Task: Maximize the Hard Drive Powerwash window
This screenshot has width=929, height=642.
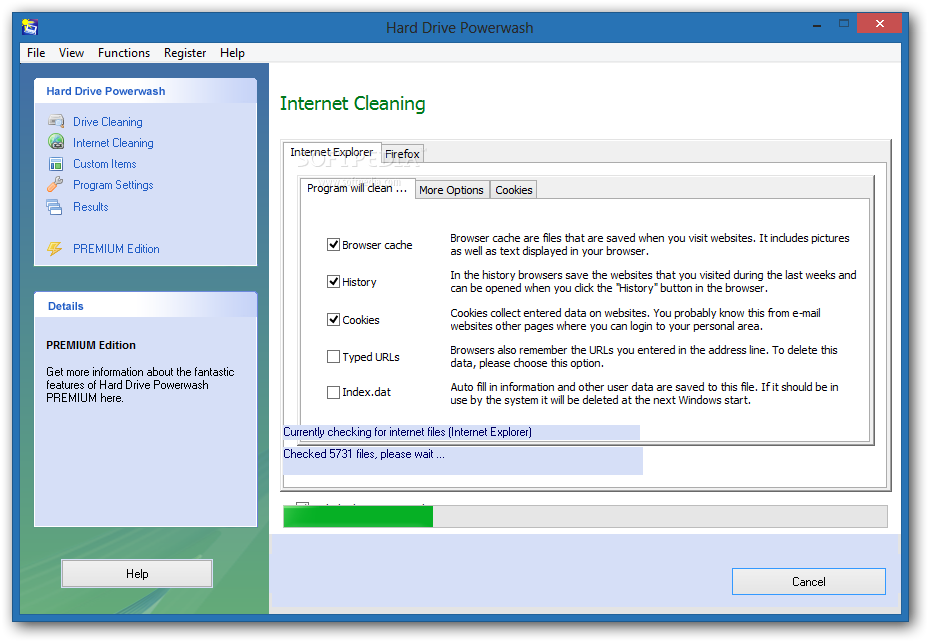Action: (x=844, y=24)
